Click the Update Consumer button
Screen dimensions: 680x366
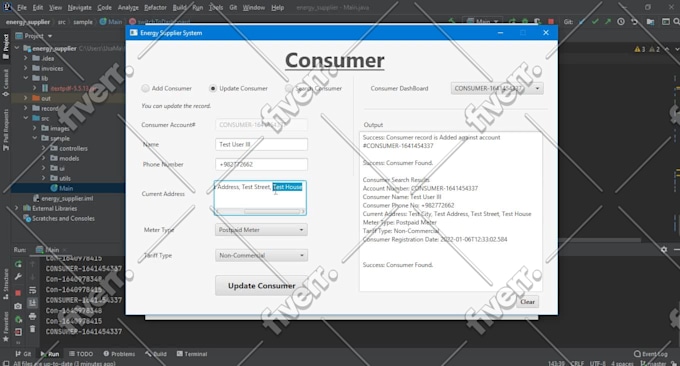[262, 286]
